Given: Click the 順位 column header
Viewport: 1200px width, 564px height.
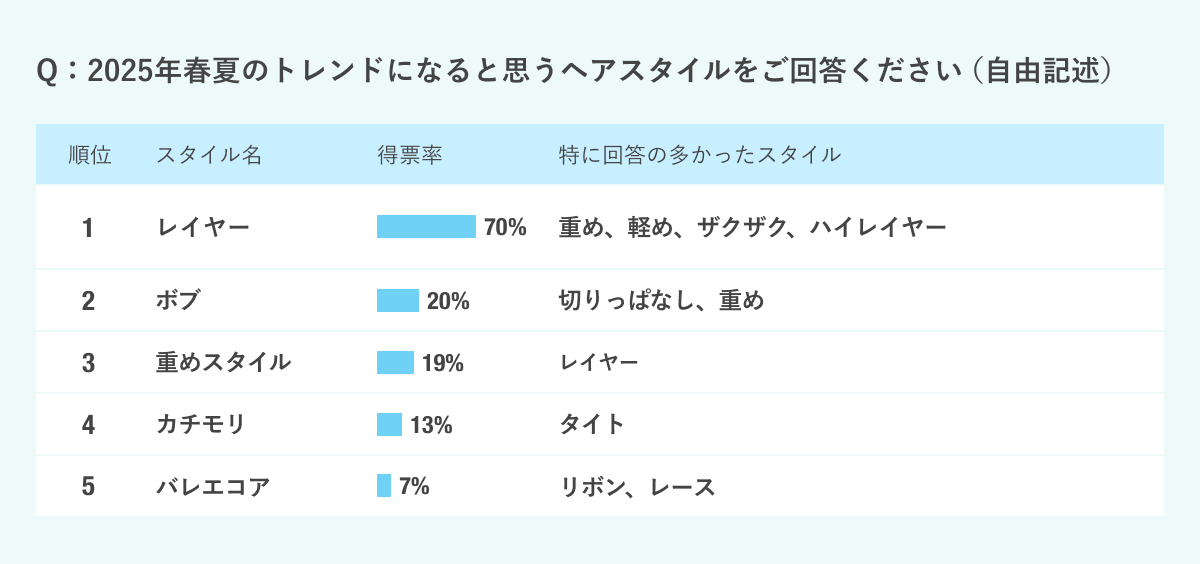Looking at the screenshot, I should (x=90, y=155).
